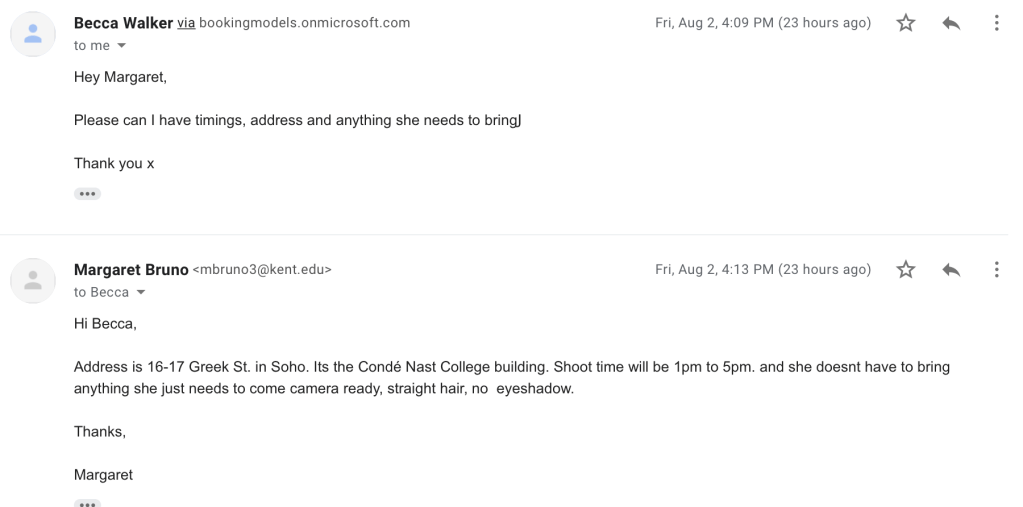Click Becca Walker's profile avatar
This screenshot has height=507, width=1023.
tap(32, 35)
